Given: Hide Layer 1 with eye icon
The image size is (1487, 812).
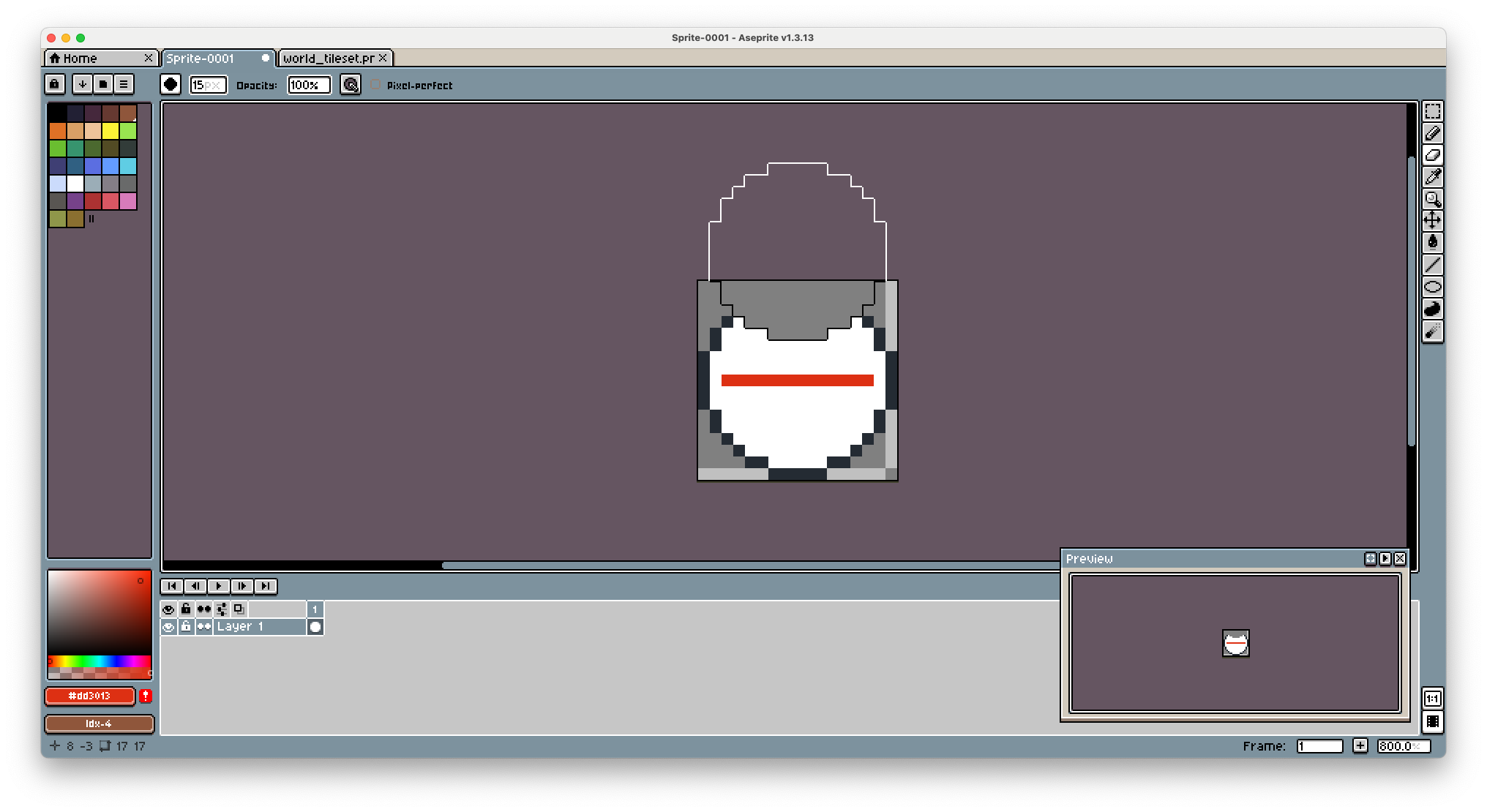Looking at the screenshot, I should tap(168, 627).
